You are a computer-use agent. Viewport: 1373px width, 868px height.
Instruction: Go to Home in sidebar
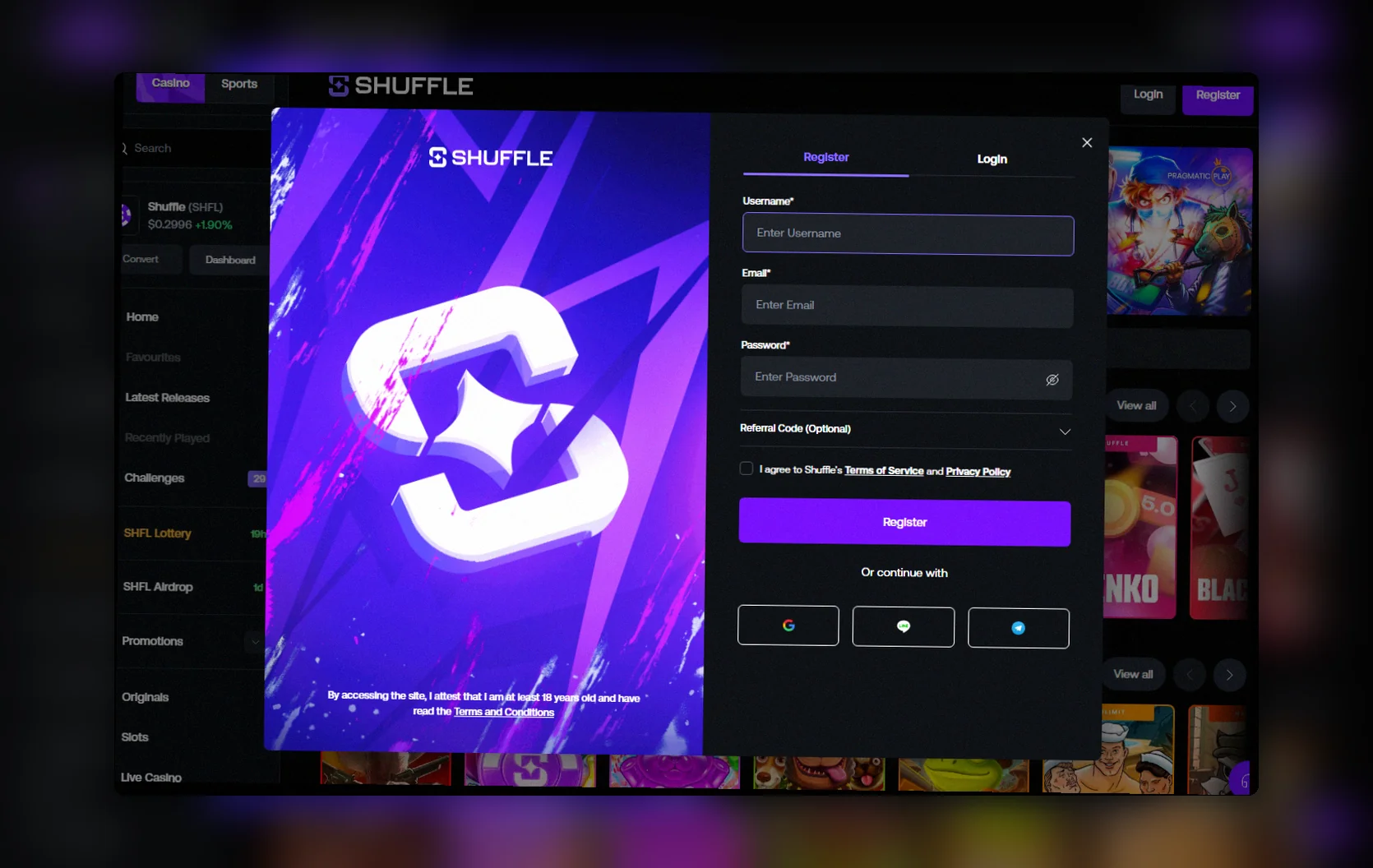click(x=142, y=317)
